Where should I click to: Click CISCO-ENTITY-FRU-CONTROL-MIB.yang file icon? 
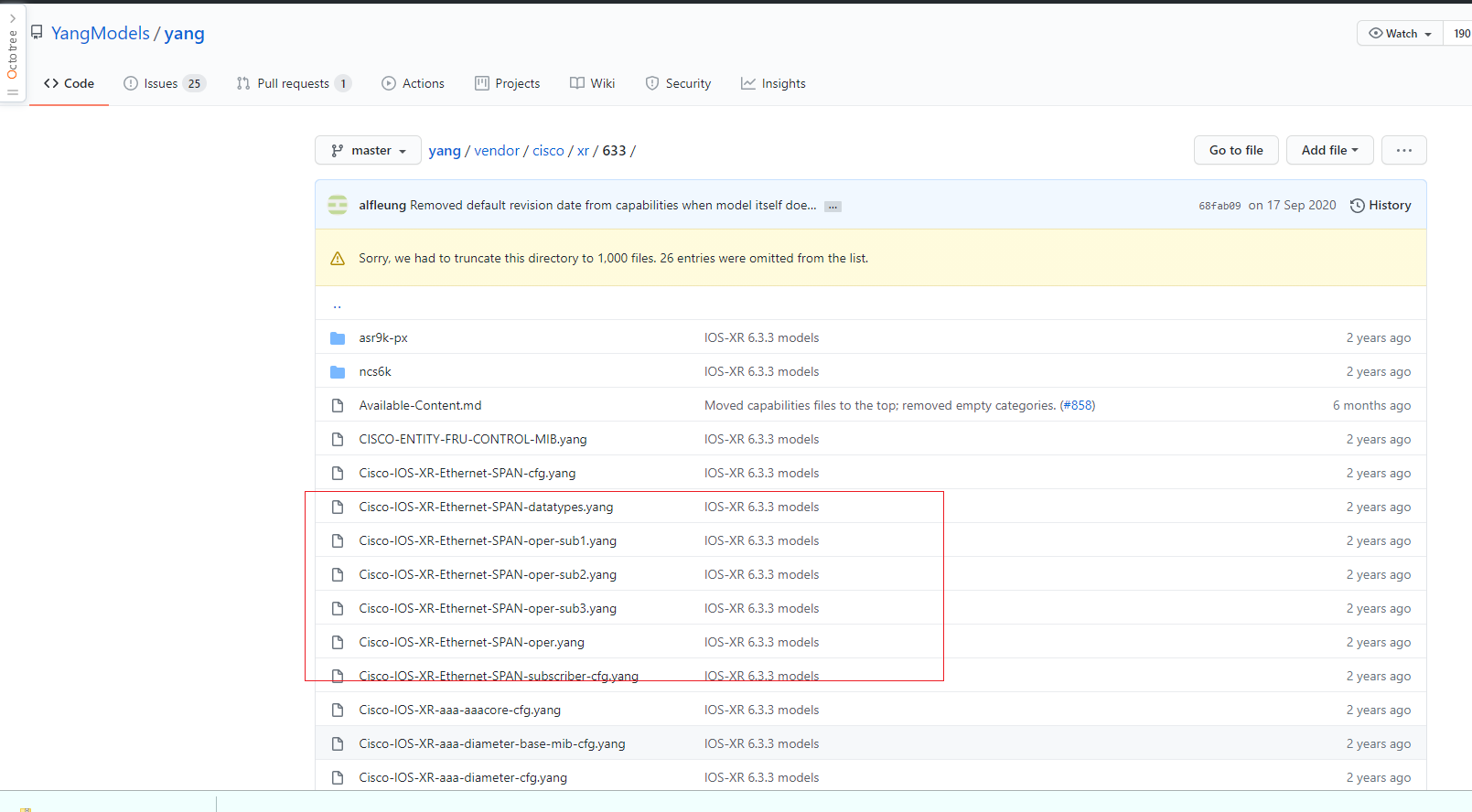pos(338,440)
